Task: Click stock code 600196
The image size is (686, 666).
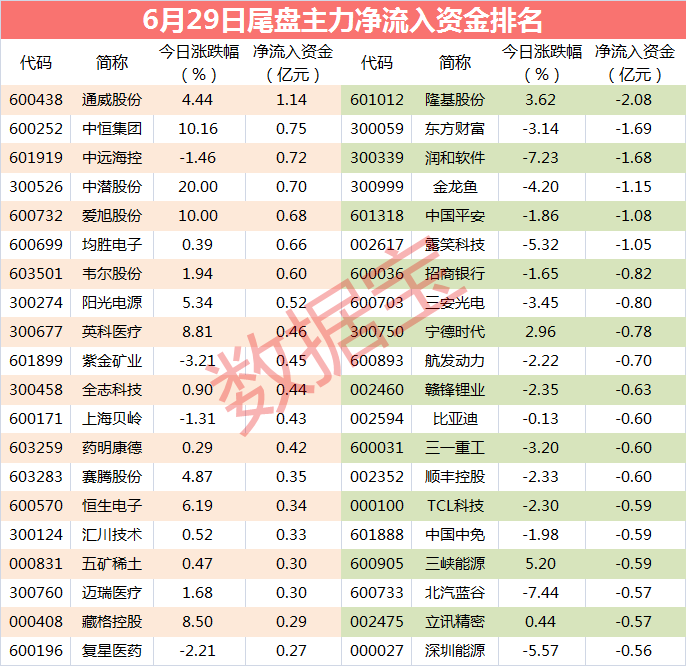Action: tap(36, 651)
